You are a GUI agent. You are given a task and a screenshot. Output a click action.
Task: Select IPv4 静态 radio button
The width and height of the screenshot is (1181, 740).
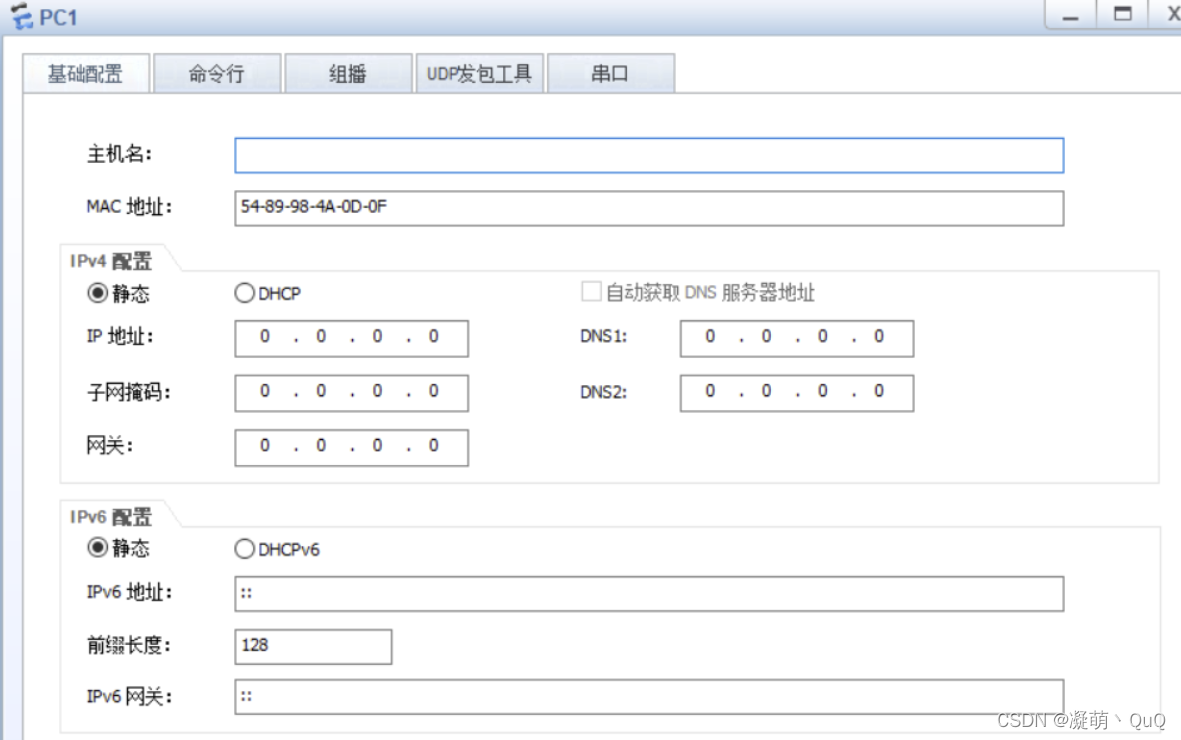97,292
